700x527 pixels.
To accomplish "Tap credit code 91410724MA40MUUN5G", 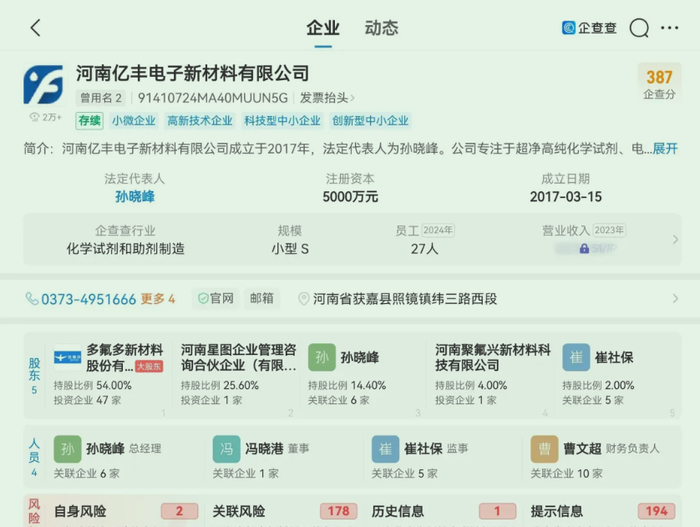I will (213, 98).
